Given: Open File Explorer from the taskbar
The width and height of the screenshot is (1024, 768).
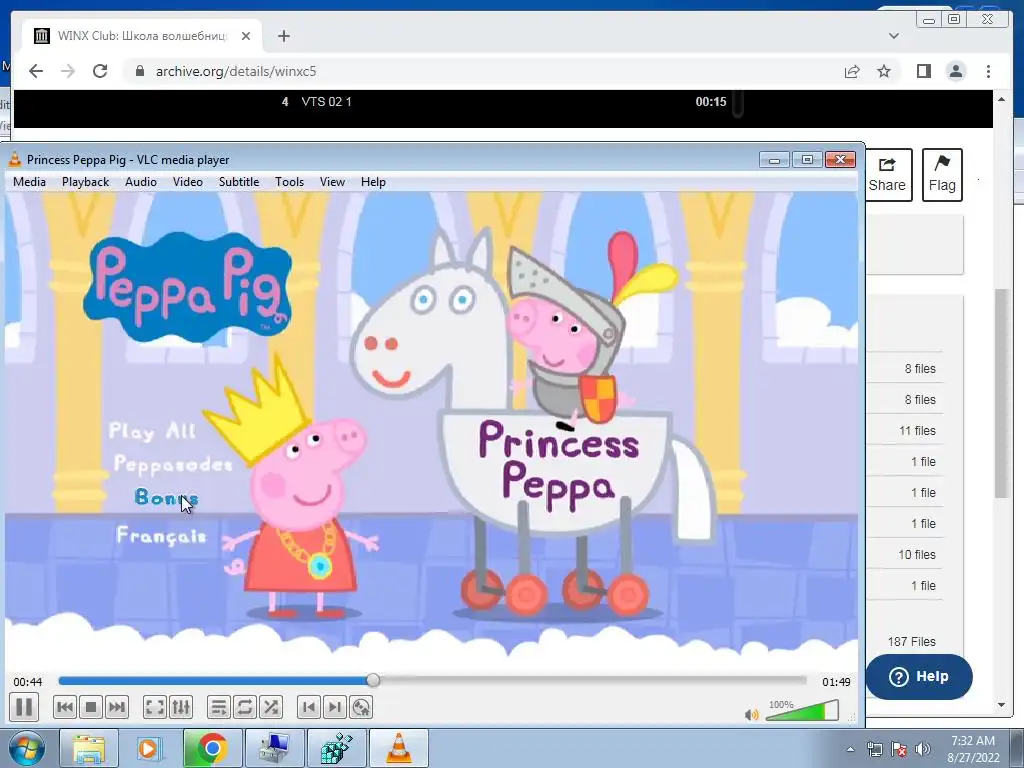Looking at the screenshot, I should (89, 748).
